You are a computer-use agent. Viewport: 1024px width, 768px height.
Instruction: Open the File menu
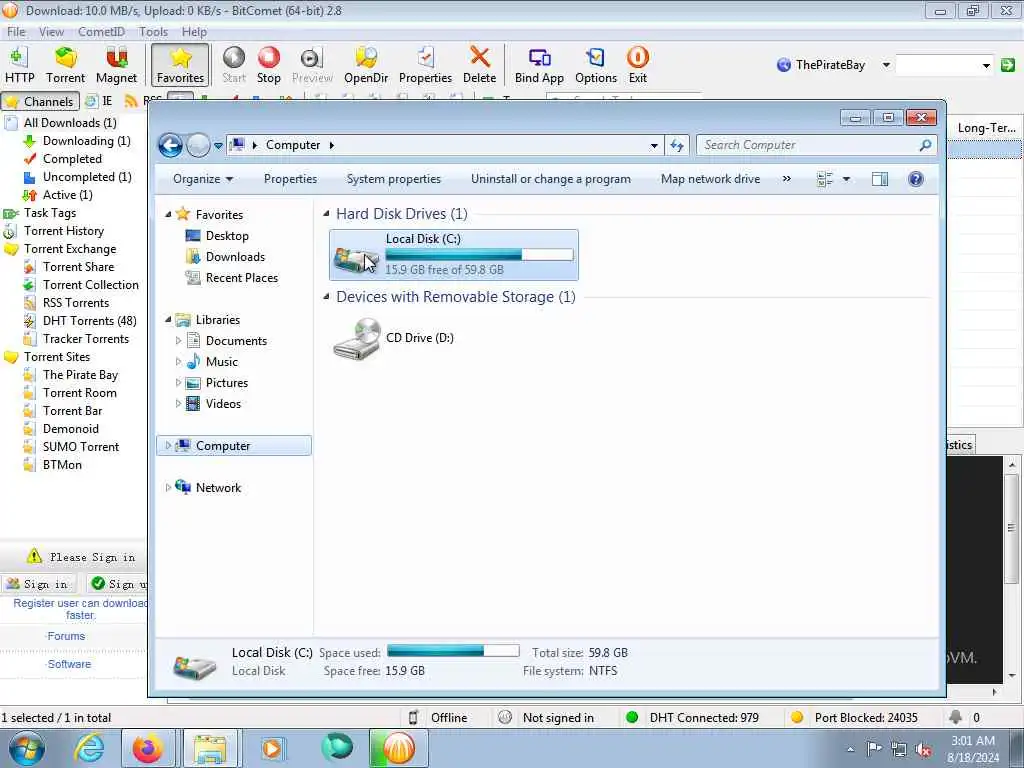(x=16, y=31)
